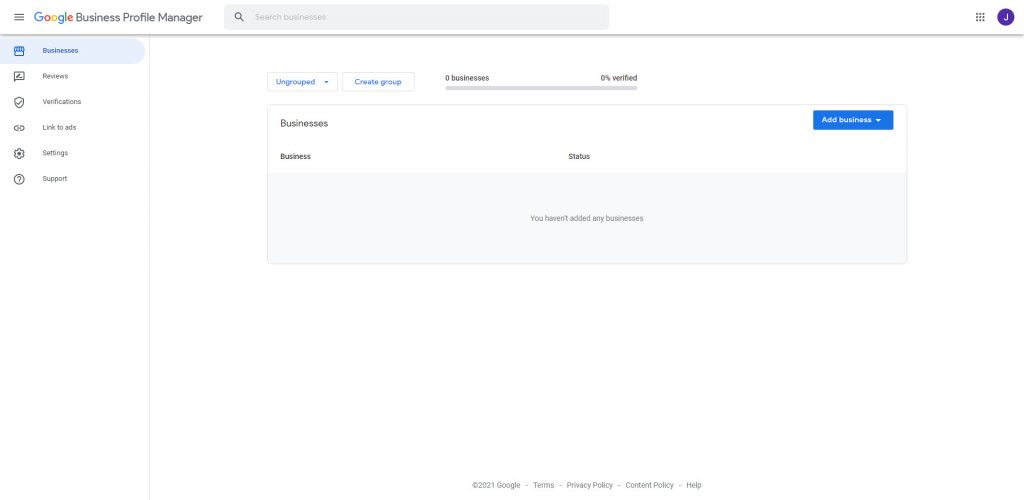Click the Businesses card heading

click(x=304, y=123)
